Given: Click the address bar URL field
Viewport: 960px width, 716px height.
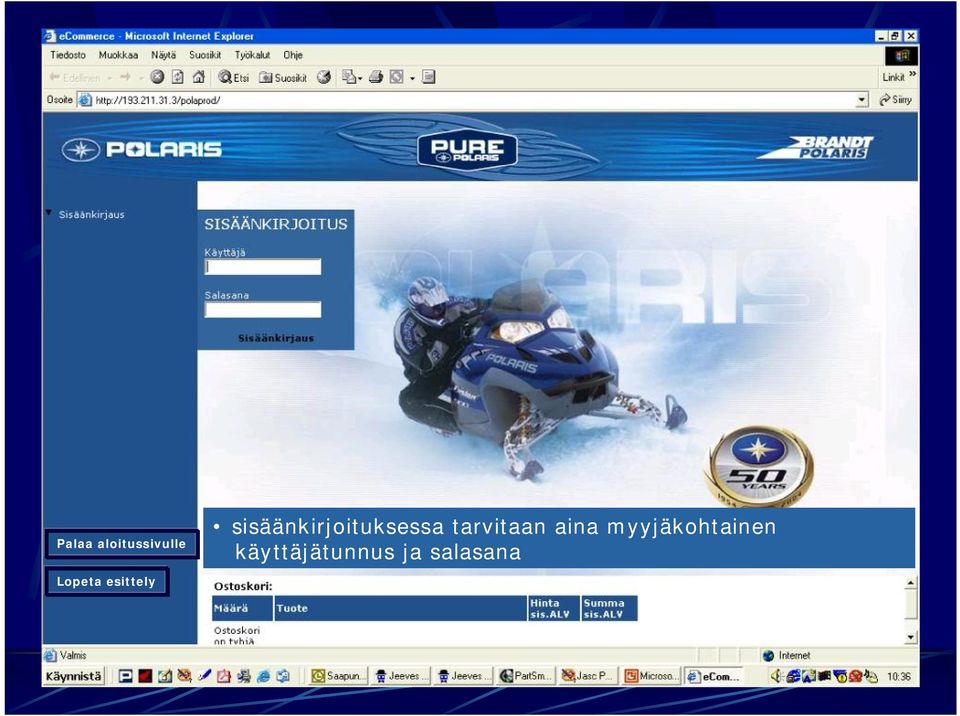Looking at the screenshot, I should click(x=474, y=100).
